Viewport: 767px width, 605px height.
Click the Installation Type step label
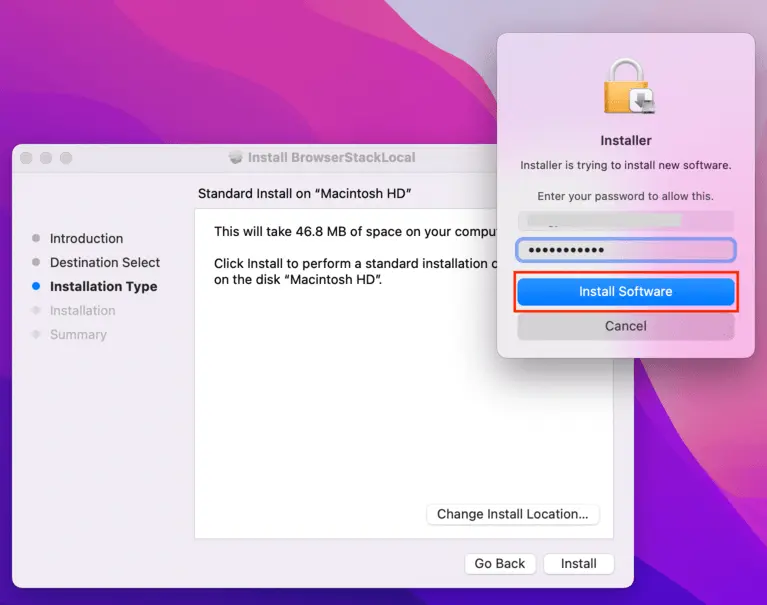(103, 287)
